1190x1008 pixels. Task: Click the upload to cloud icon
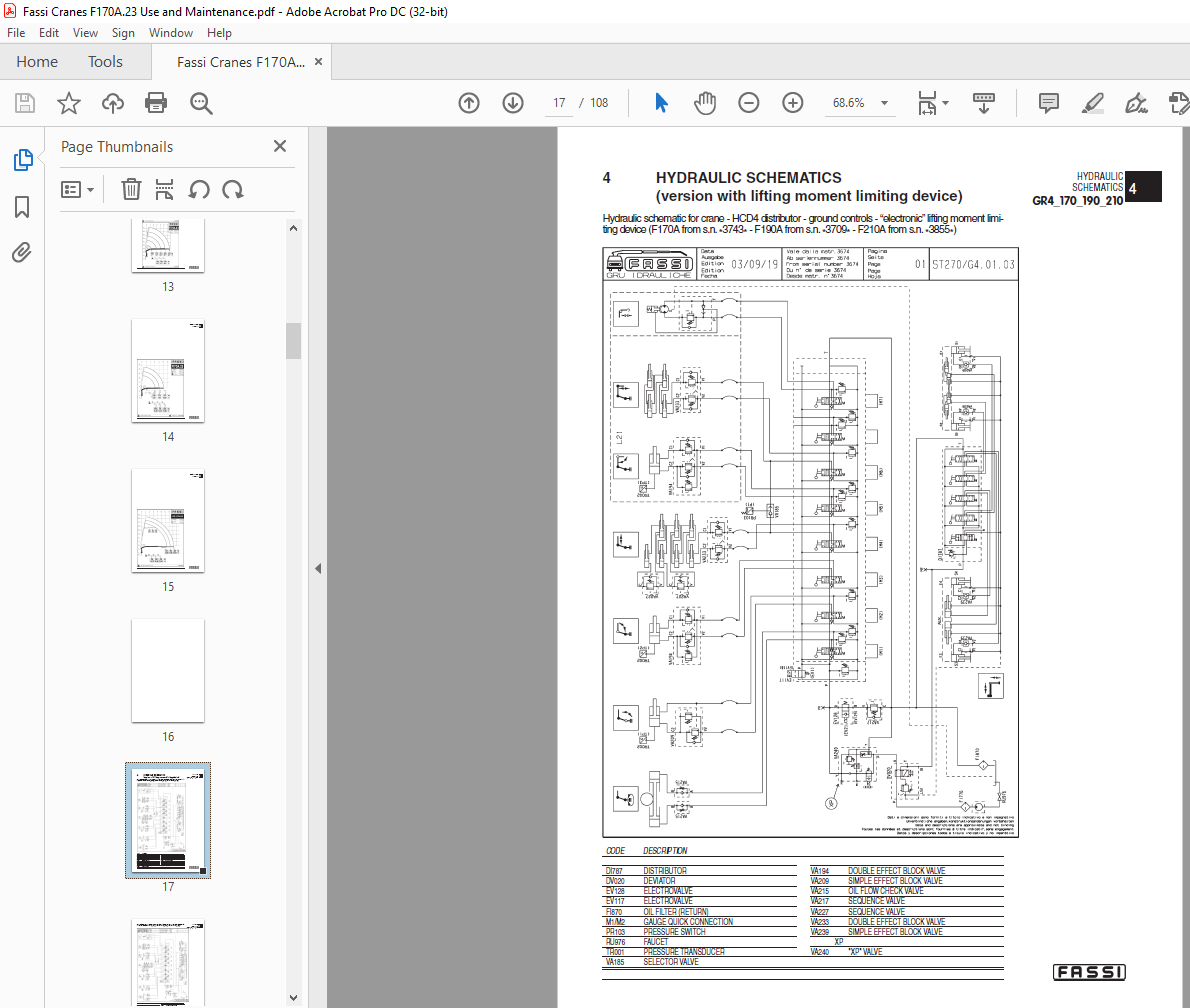(x=113, y=103)
